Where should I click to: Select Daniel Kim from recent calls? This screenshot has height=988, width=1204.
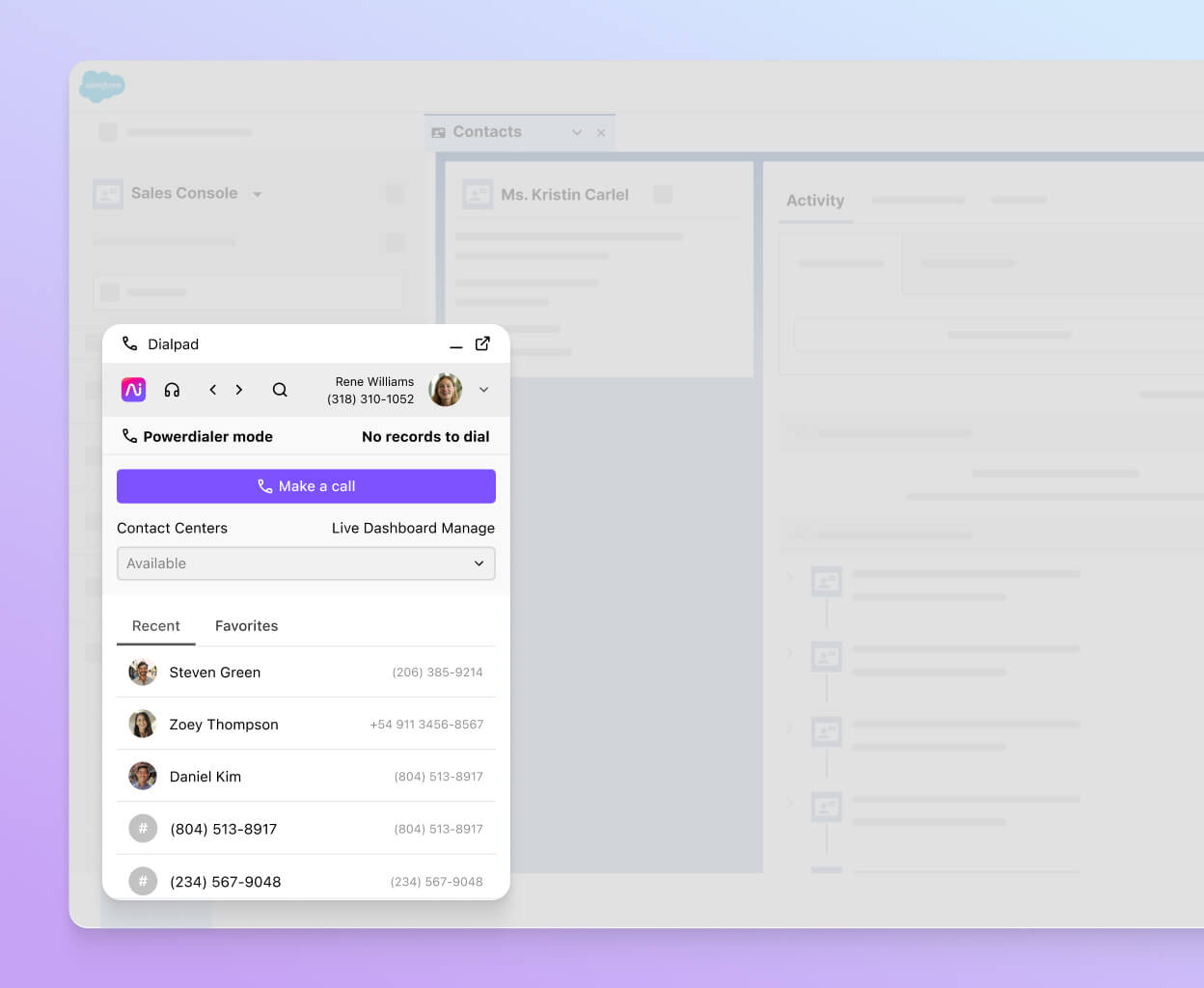(205, 776)
